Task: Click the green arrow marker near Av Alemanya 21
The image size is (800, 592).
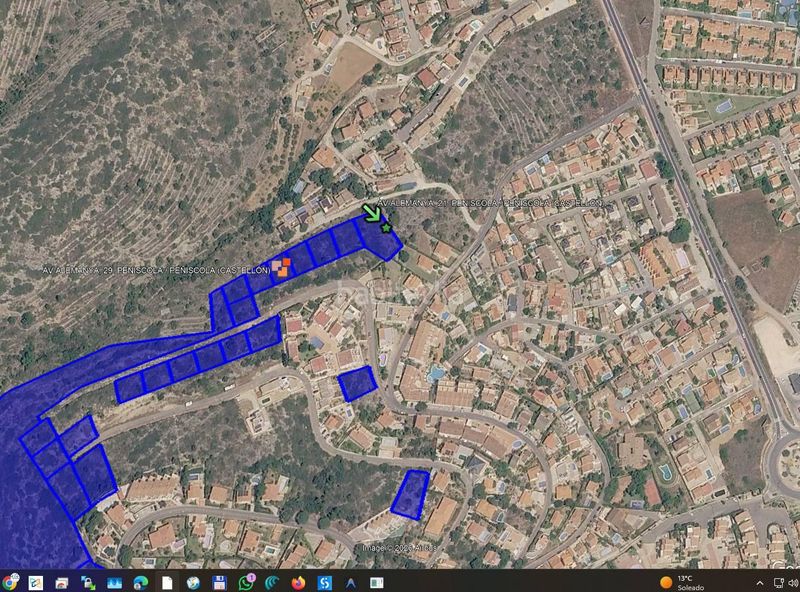Action: [372, 213]
